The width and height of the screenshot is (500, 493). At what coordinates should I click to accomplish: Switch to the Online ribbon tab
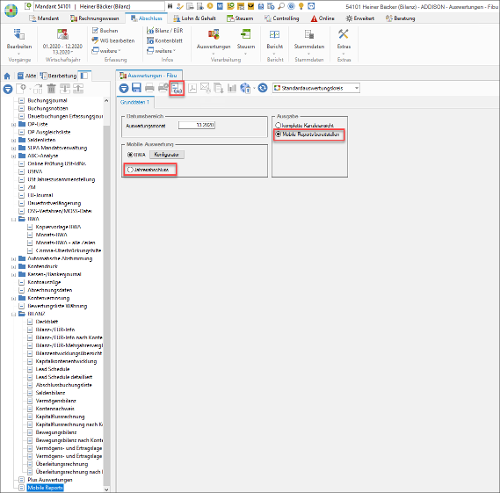[322, 18]
